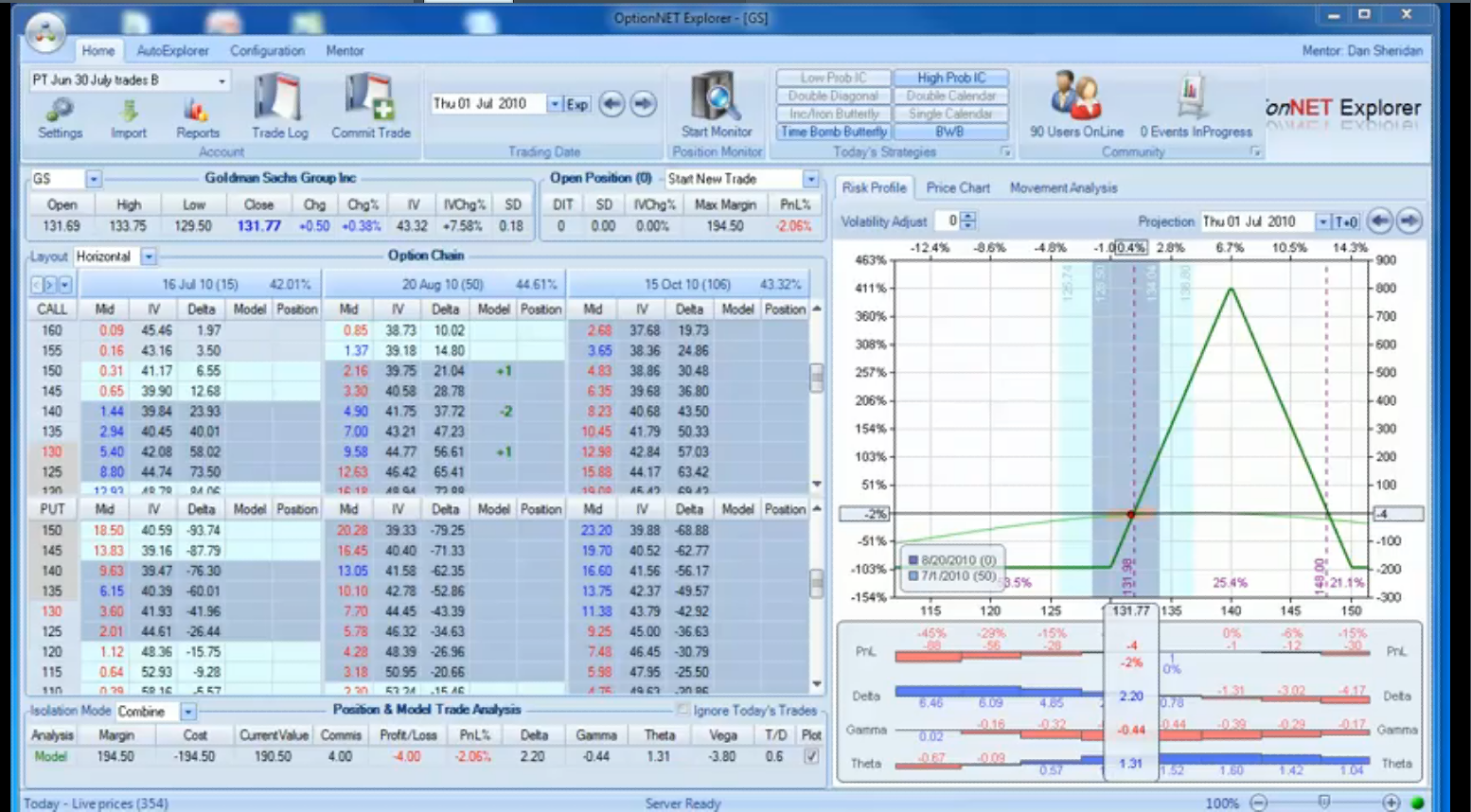Viewport: 1471px width, 812px height.
Task: Toggle the Inc/Iron Butterfly strategy
Action: point(834,114)
